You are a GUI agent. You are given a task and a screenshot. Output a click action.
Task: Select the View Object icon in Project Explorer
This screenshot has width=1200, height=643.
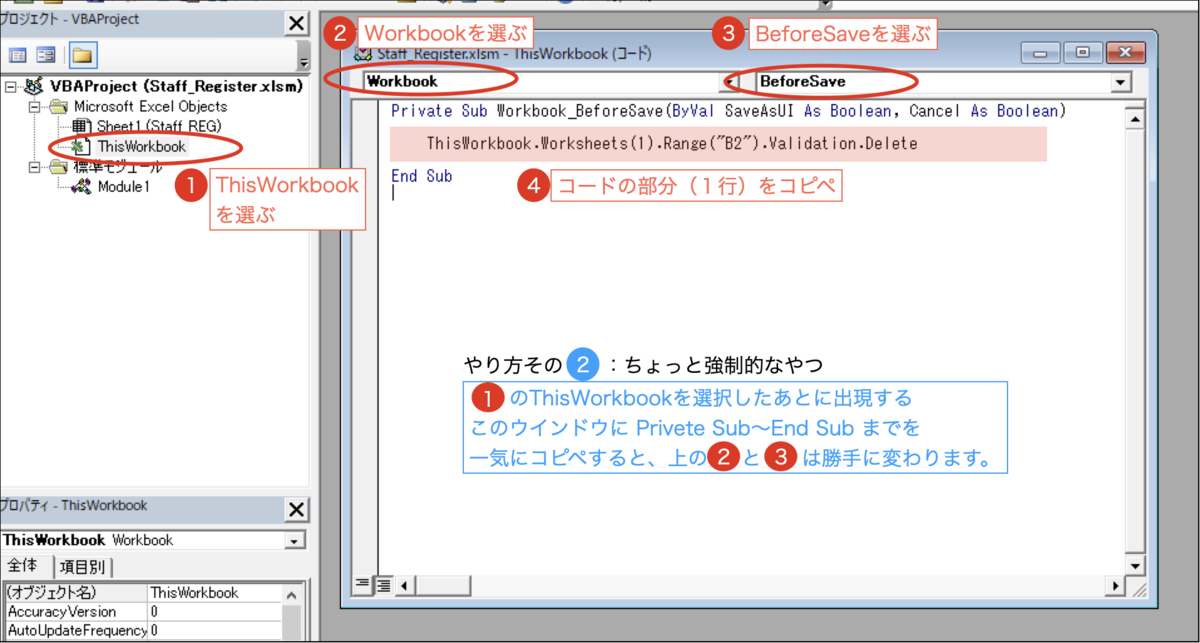tap(46, 55)
